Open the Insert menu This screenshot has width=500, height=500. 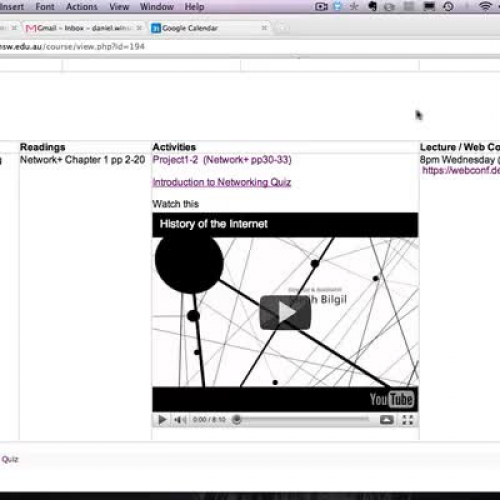(12, 7)
